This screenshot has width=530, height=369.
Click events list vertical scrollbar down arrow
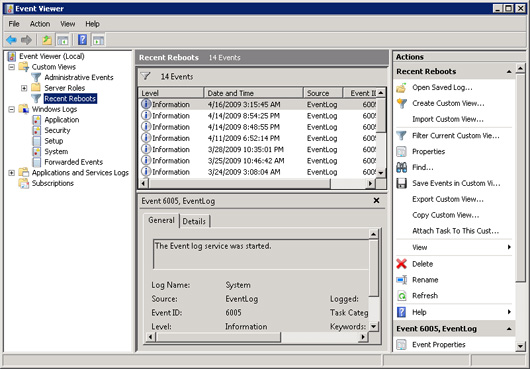click(381, 173)
